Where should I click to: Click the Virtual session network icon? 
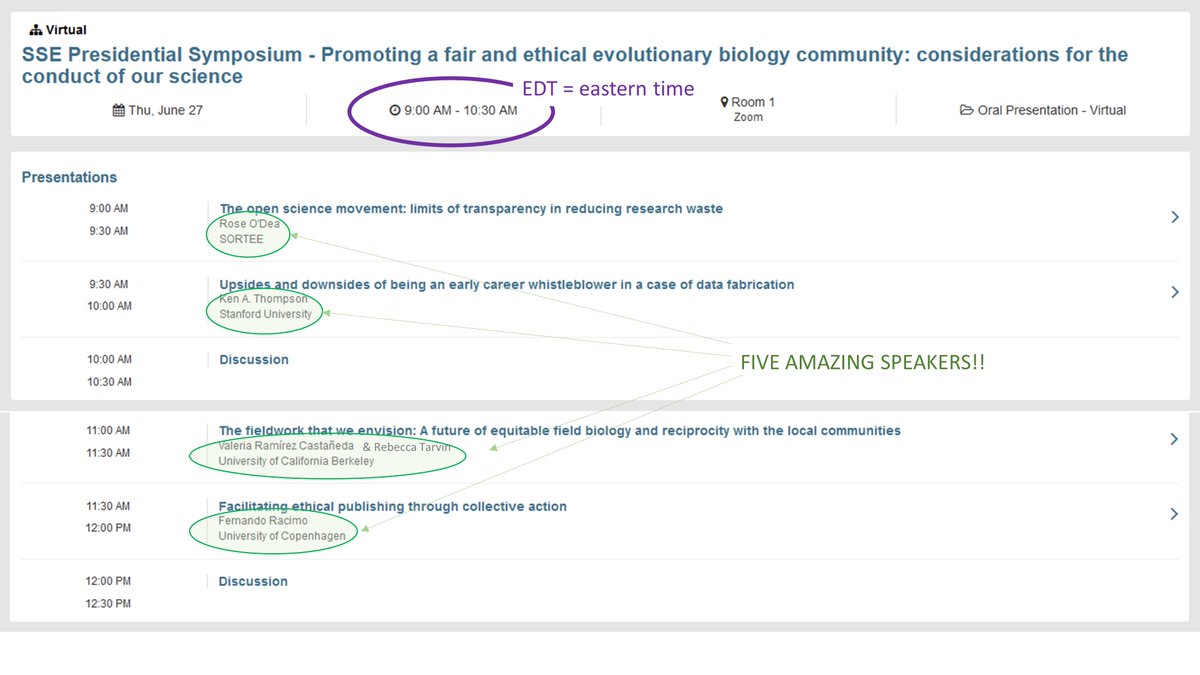pos(34,29)
